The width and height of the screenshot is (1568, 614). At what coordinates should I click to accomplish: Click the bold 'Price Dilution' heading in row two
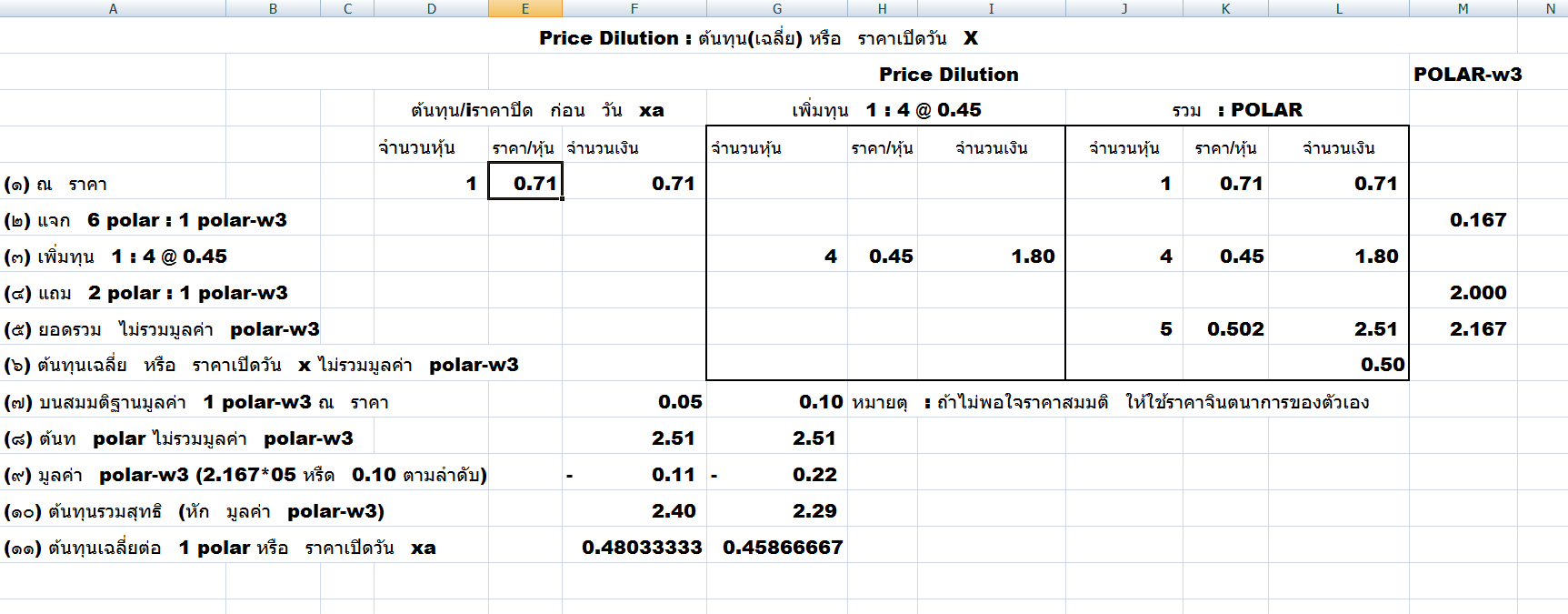[x=949, y=75]
